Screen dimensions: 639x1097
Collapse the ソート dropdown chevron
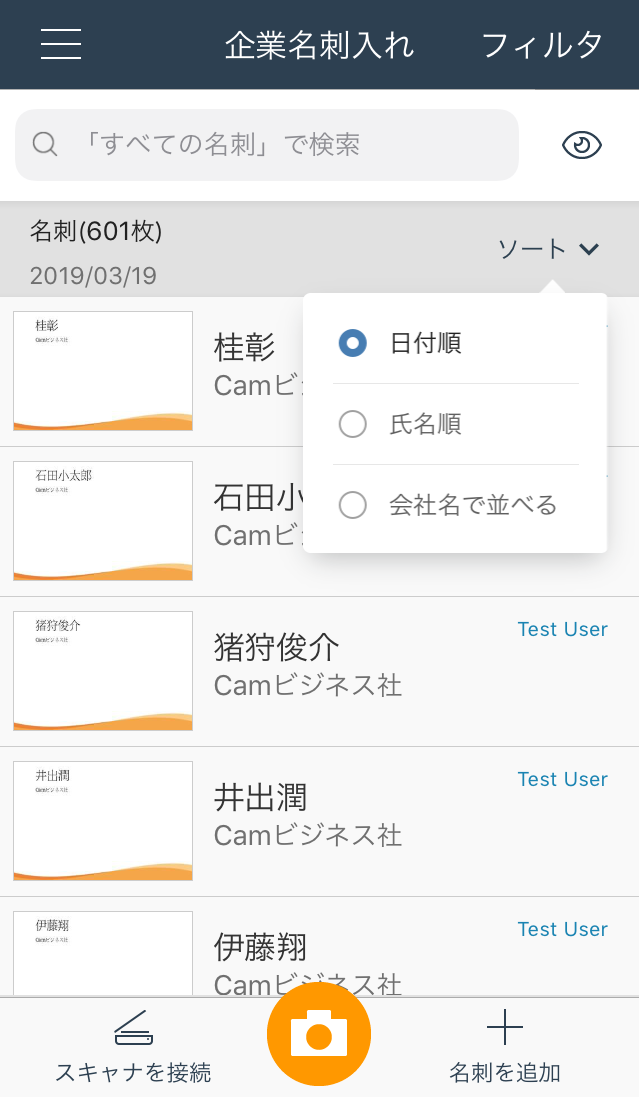coord(589,249)
